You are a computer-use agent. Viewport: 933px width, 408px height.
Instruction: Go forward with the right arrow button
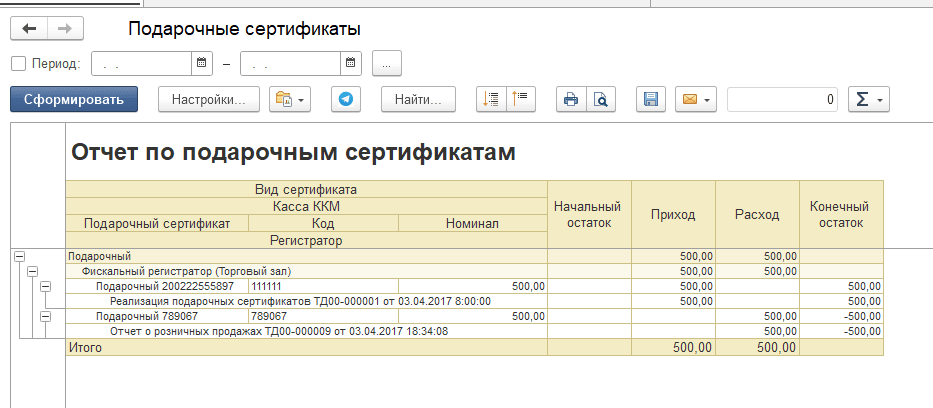point(65,29)
